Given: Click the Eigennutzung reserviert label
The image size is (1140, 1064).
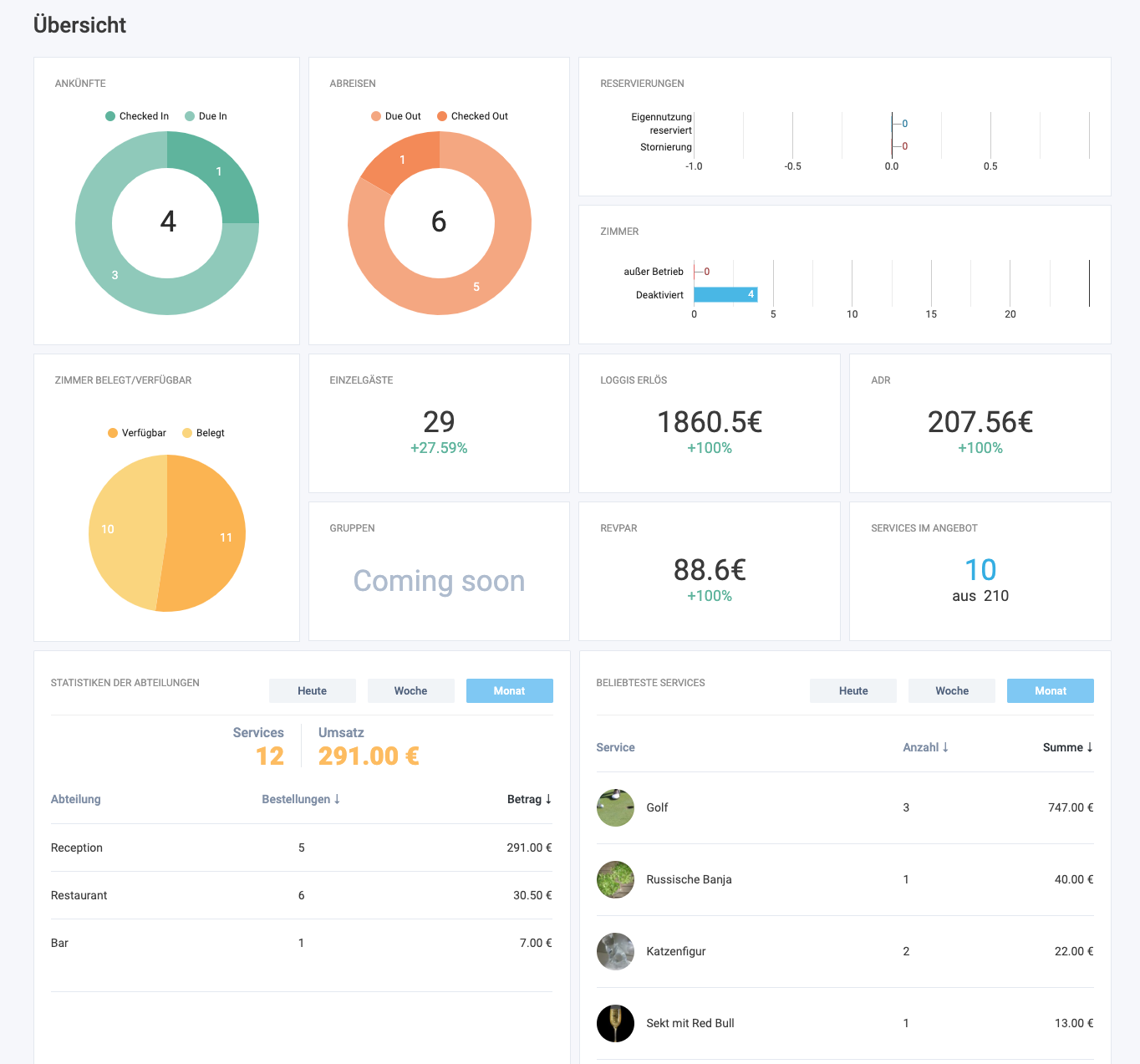Looking at the screenshot, I should coord(662,124).
